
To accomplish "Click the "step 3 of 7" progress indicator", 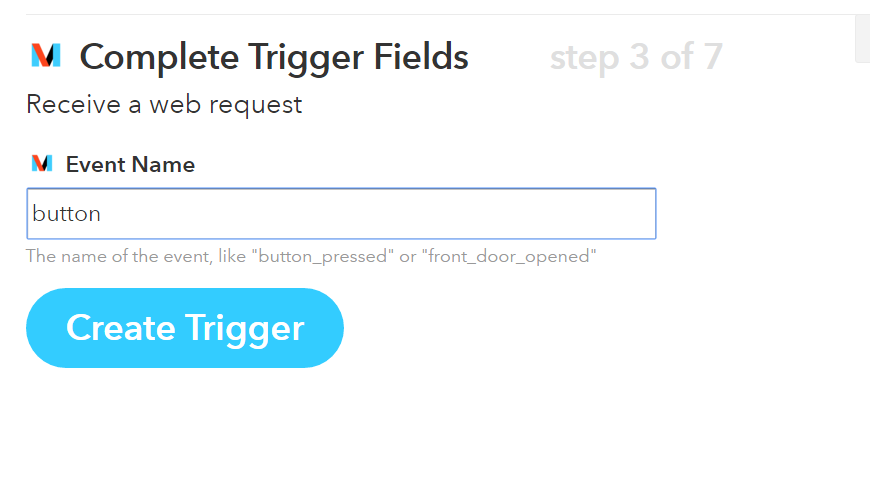I will 635,57.
